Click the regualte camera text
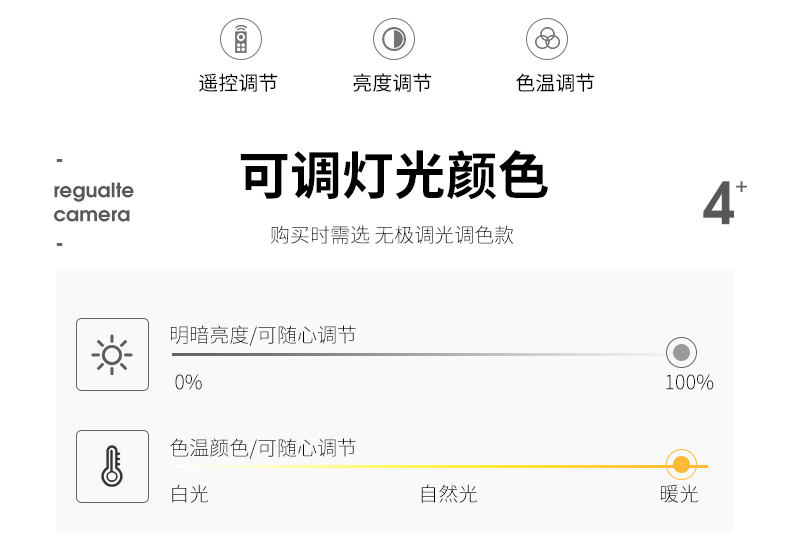 tap(93, 202)
